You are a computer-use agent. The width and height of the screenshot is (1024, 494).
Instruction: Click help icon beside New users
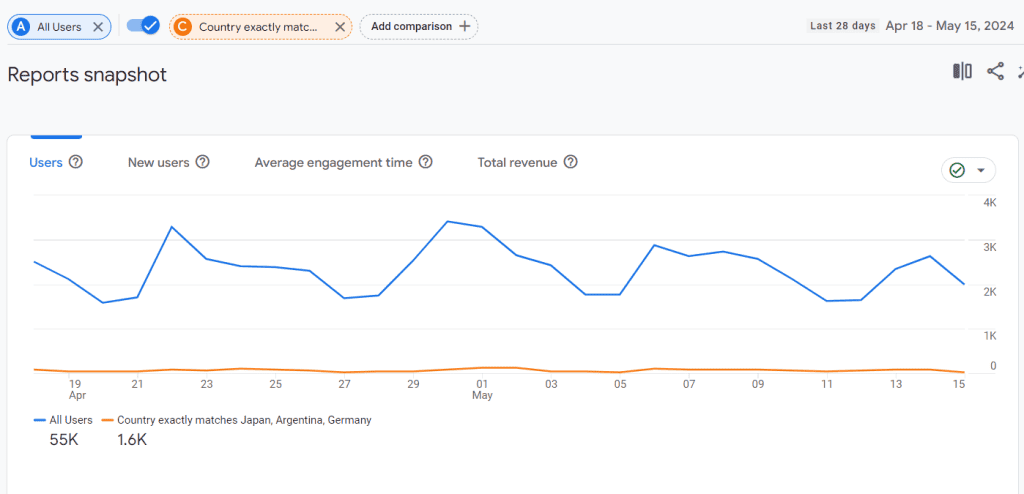tap(202, 162)
